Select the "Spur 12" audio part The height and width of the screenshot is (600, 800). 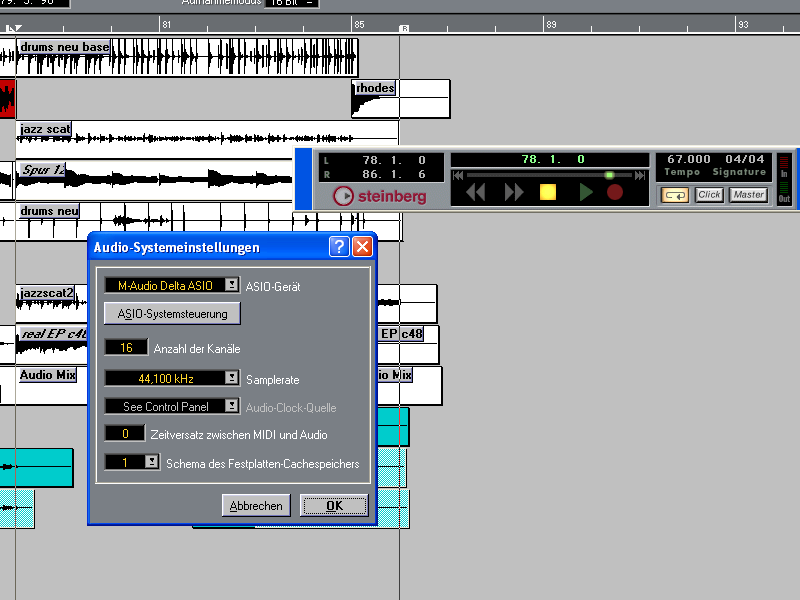pyautogui.click(x=154, y=180)
